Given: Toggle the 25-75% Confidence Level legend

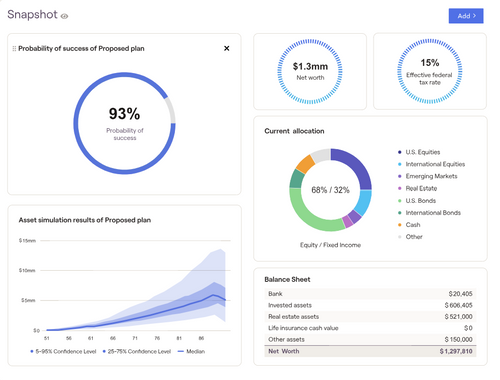Looking at the screenshot, I should coord(137,351).
